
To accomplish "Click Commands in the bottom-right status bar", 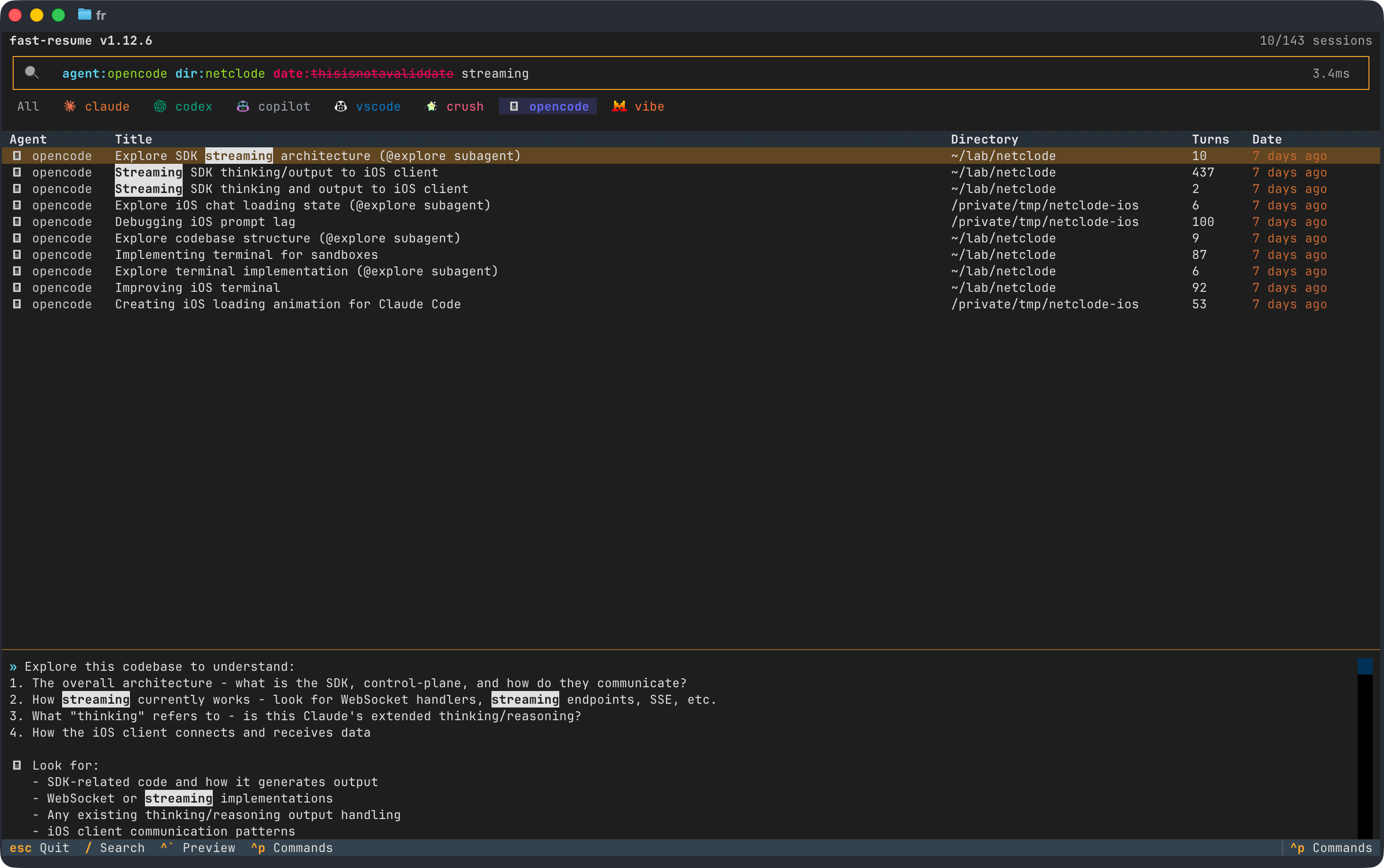I will 1343,848.
